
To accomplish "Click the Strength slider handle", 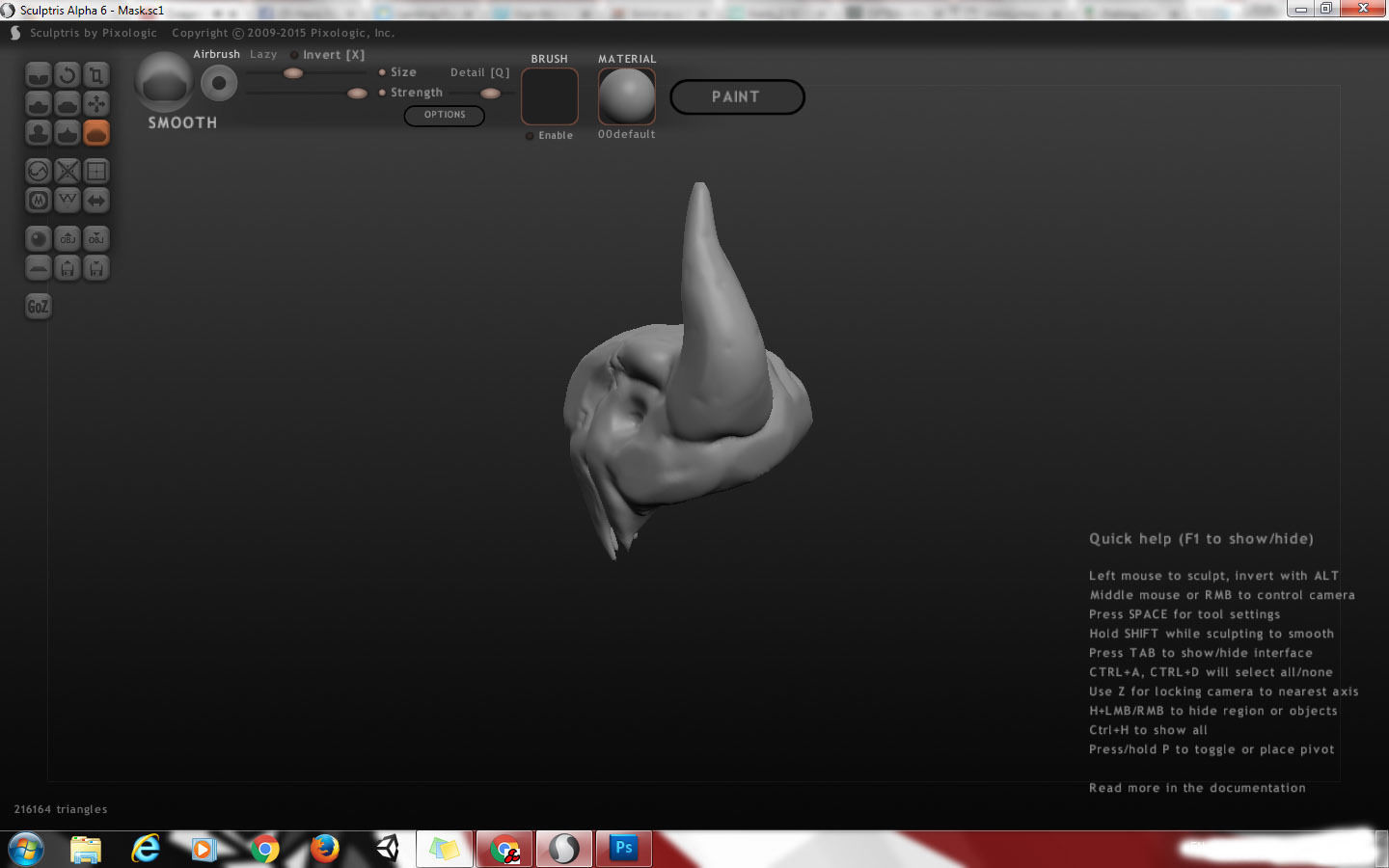I will (x=357, y=94).
